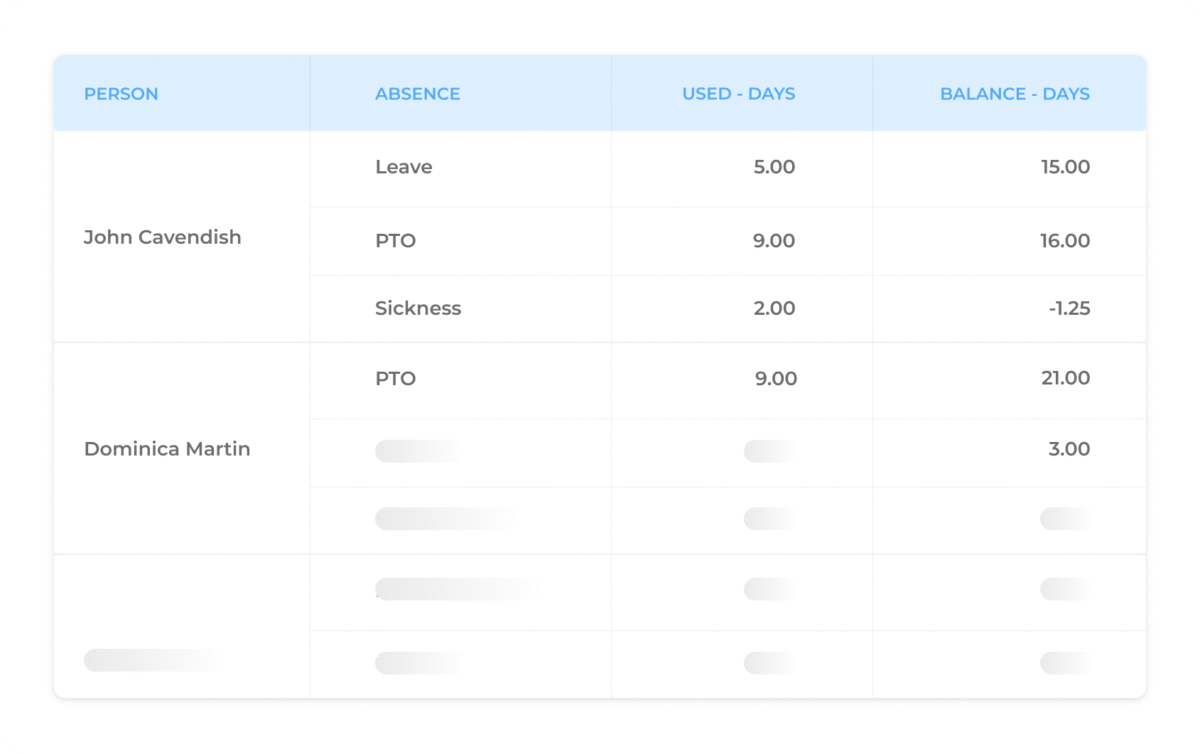Click the 2.00 used days value
Screen dimensions: 1200x754
click(774, 309)
